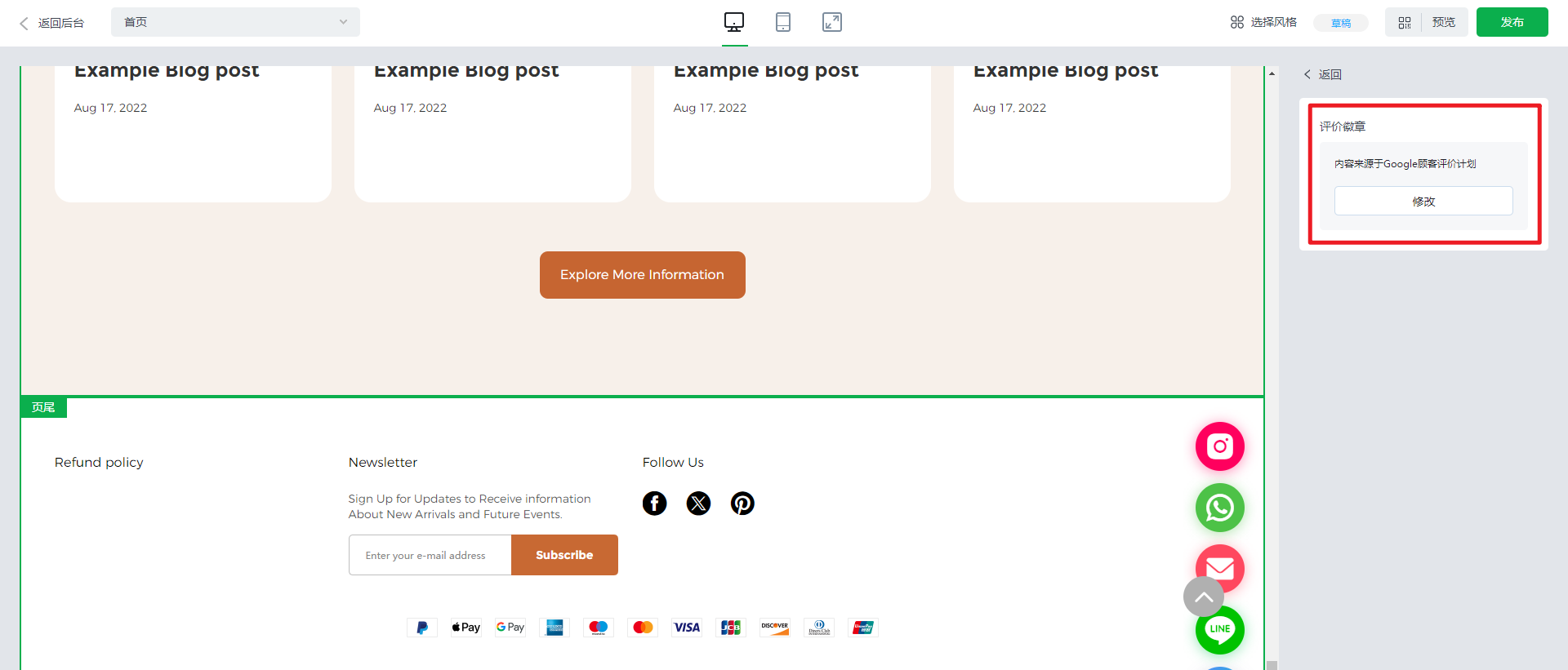Image resolution: width=1568 pixels, height=670 pixels.
Task: Click the back-to-top arrow button
Action: pos(1204,597)
